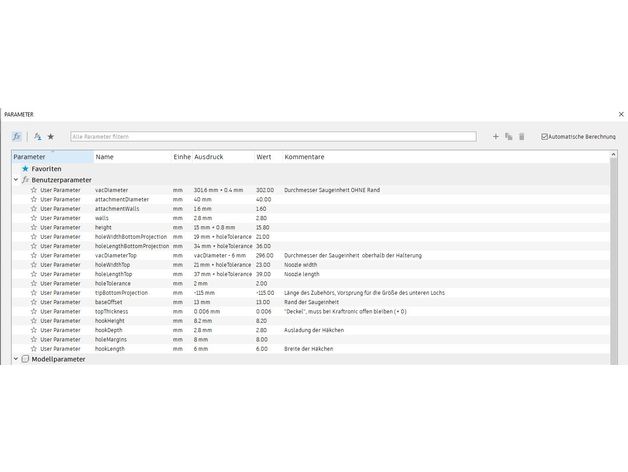The height and width of the screenshot is (472, 628).
Task: Show only favorites with star toolbar icon
Action: [x=51, y=136]
